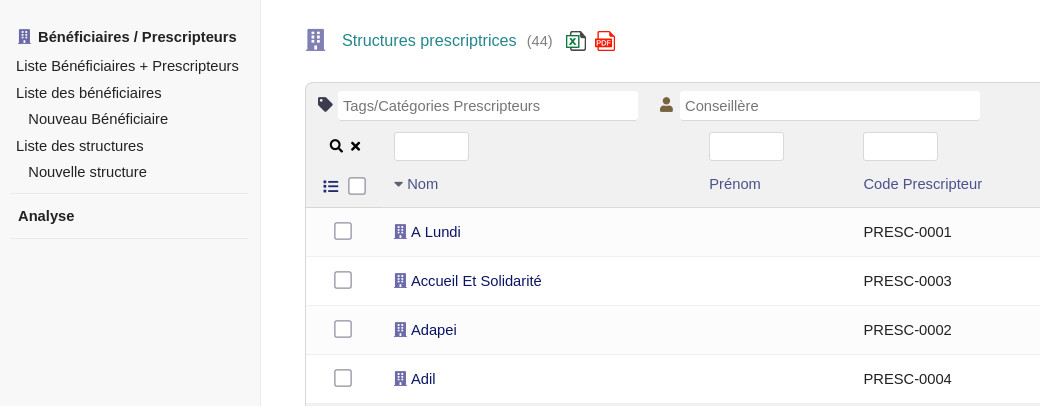Tick the Adil row checkbox

coord(343,378)
